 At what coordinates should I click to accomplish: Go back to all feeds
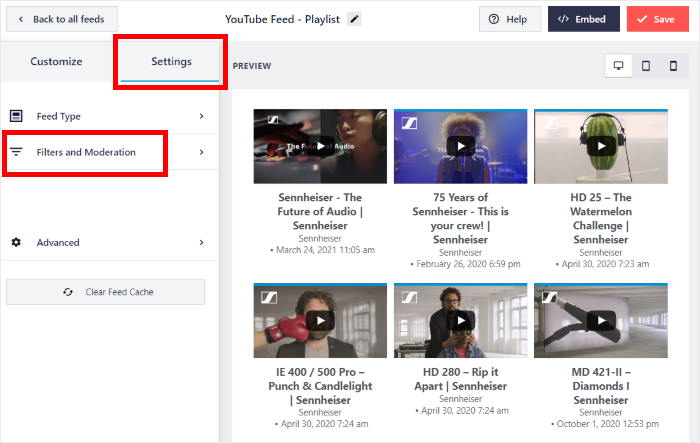[x=62, y=19]
